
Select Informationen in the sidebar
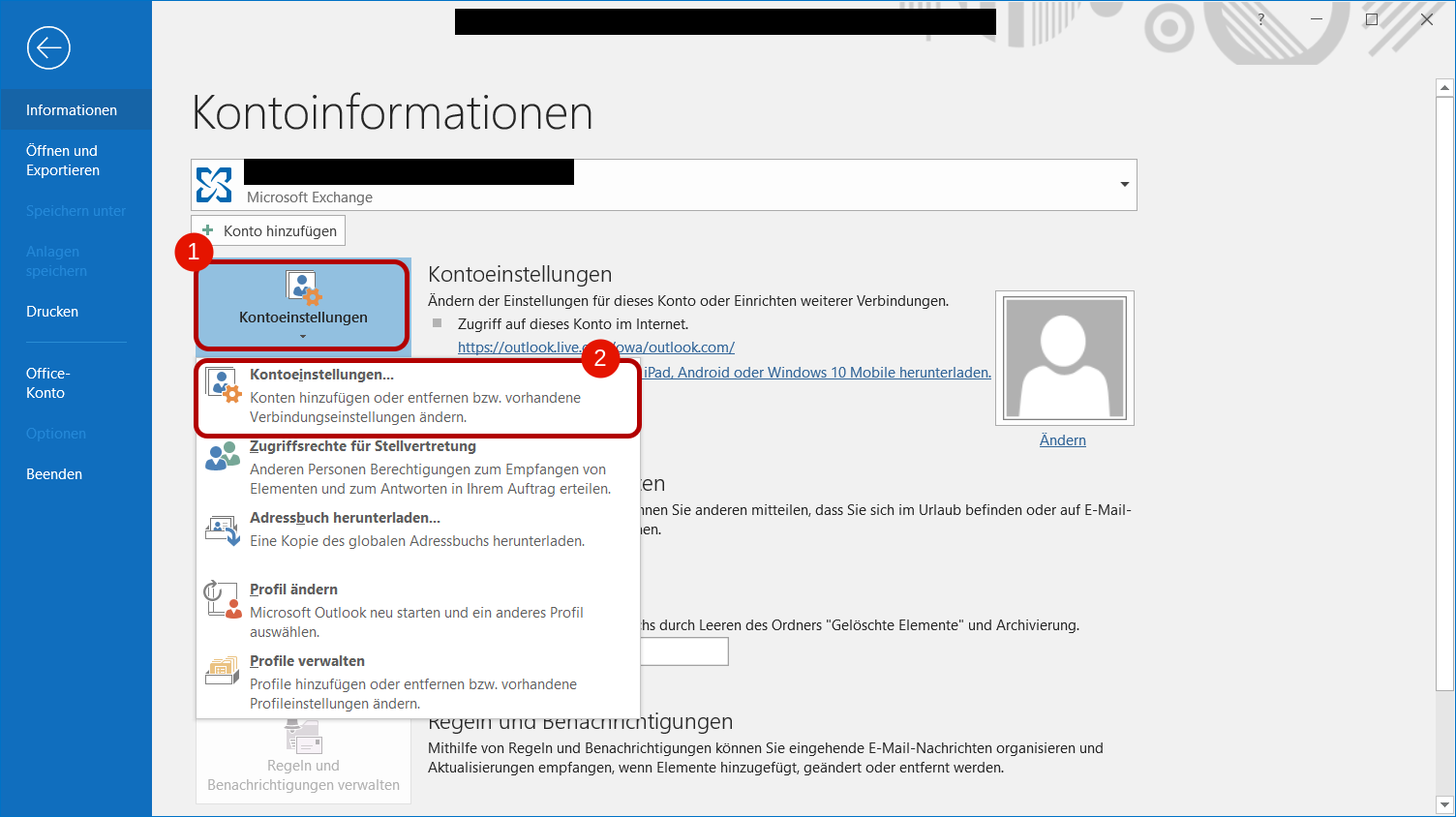click(x=76, y=109)
